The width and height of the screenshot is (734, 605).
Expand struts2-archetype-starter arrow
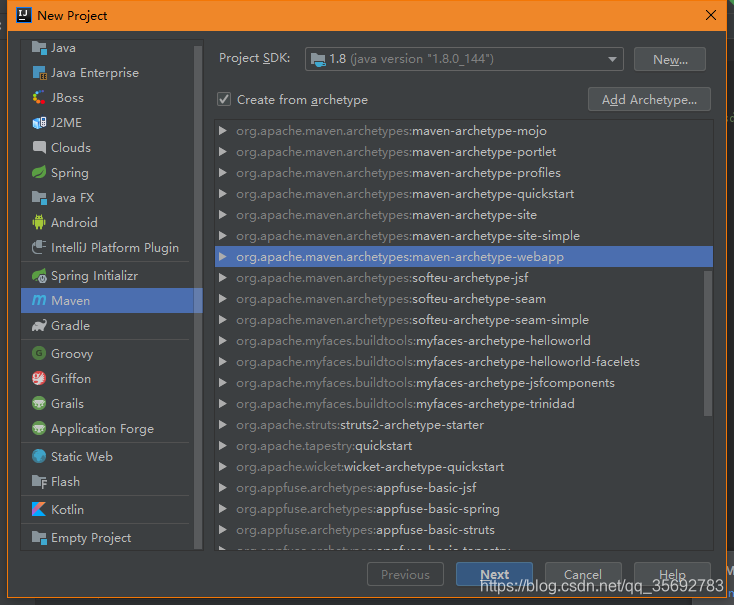pyautogui.click(x=223, y=425)
